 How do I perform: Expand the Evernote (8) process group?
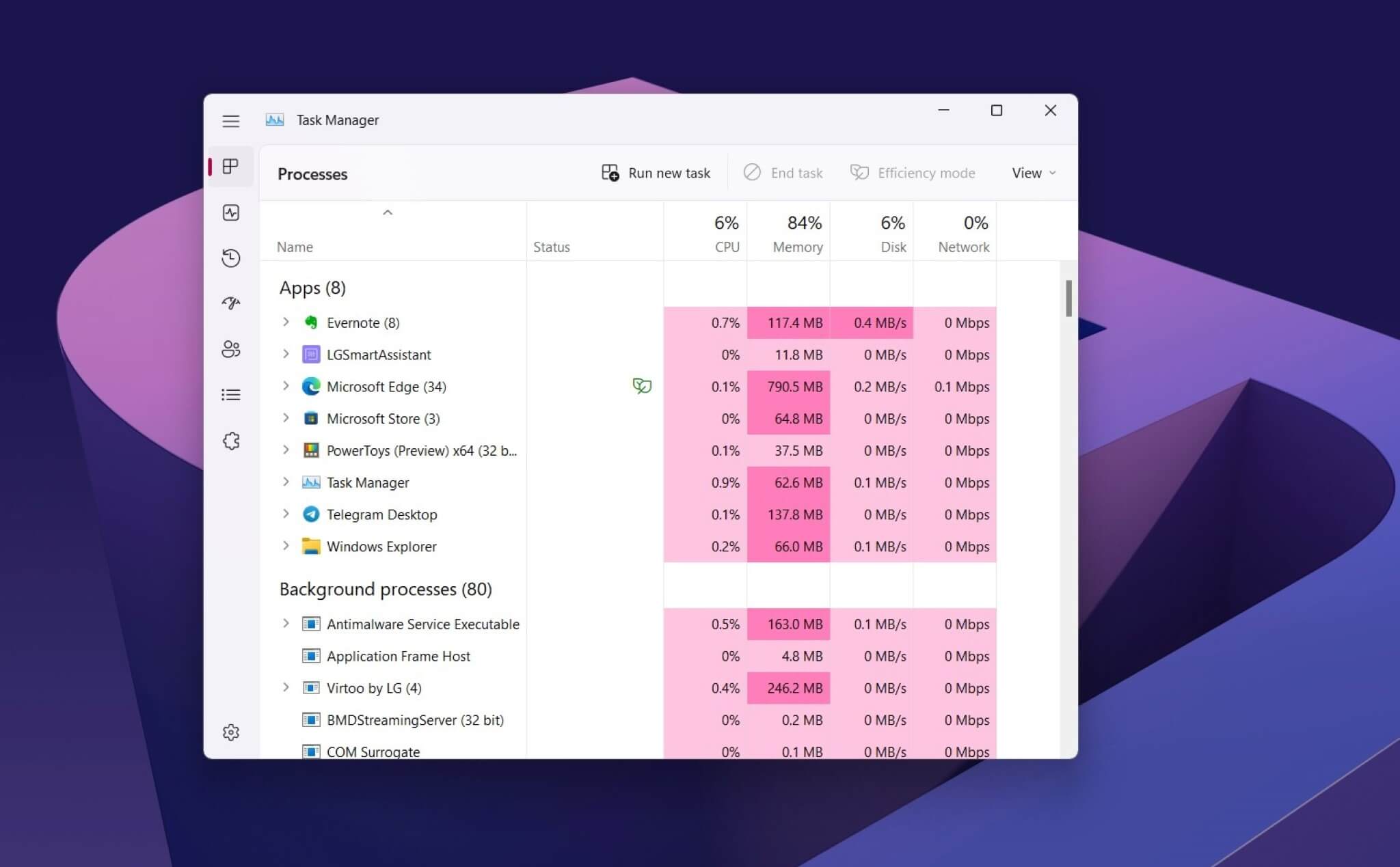(286, 322)
